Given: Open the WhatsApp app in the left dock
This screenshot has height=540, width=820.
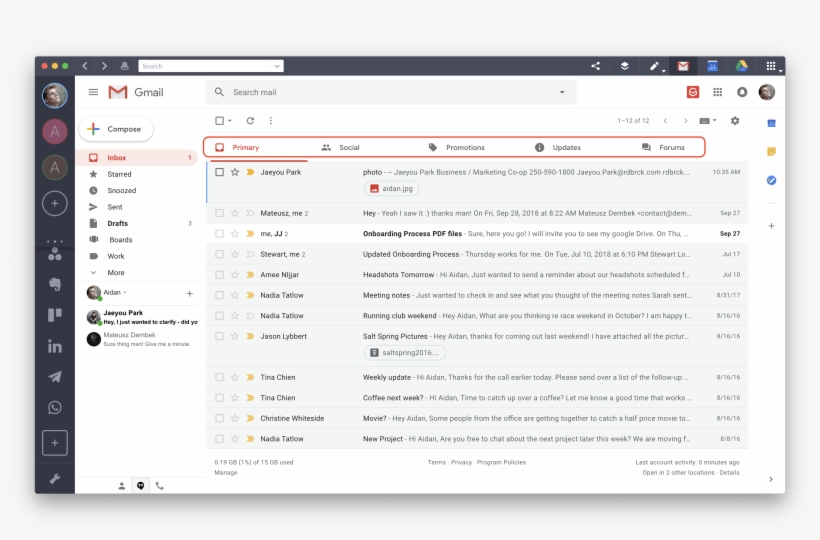Looking at the screenshot, I should click(55, 408).
